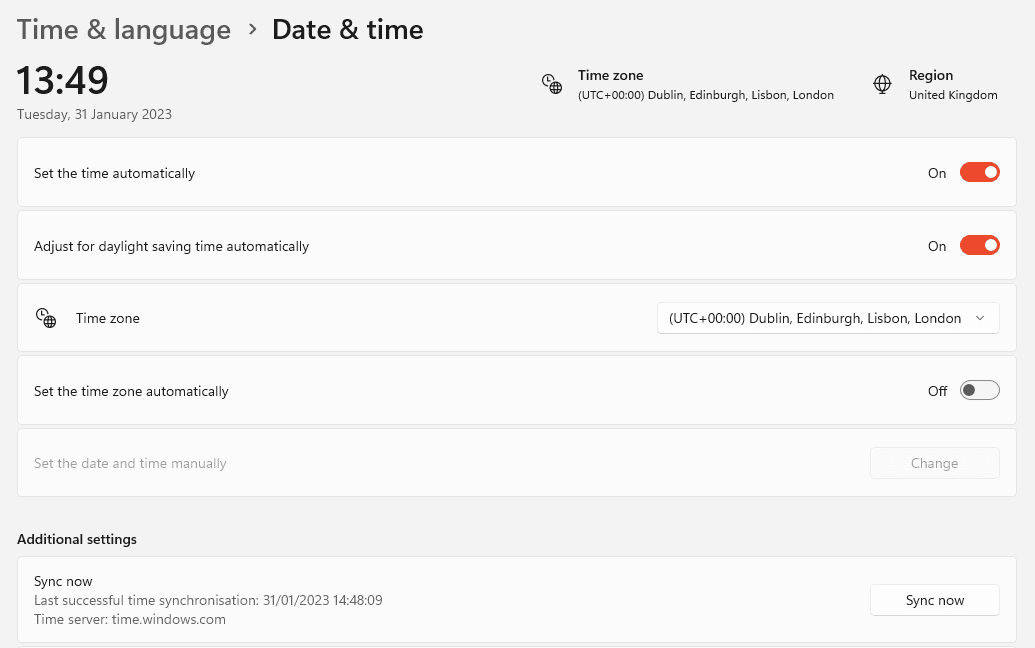
Task: Click the United Kingdom region text
Action: [952, 95]
